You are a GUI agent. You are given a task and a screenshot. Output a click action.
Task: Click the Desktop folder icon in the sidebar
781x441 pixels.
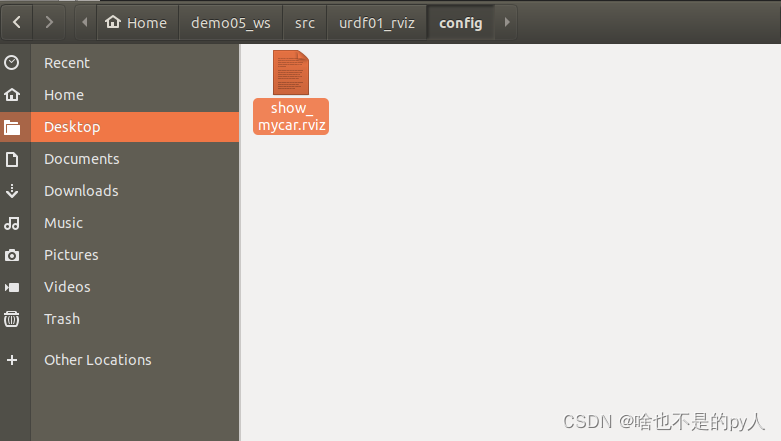(12, 128)
